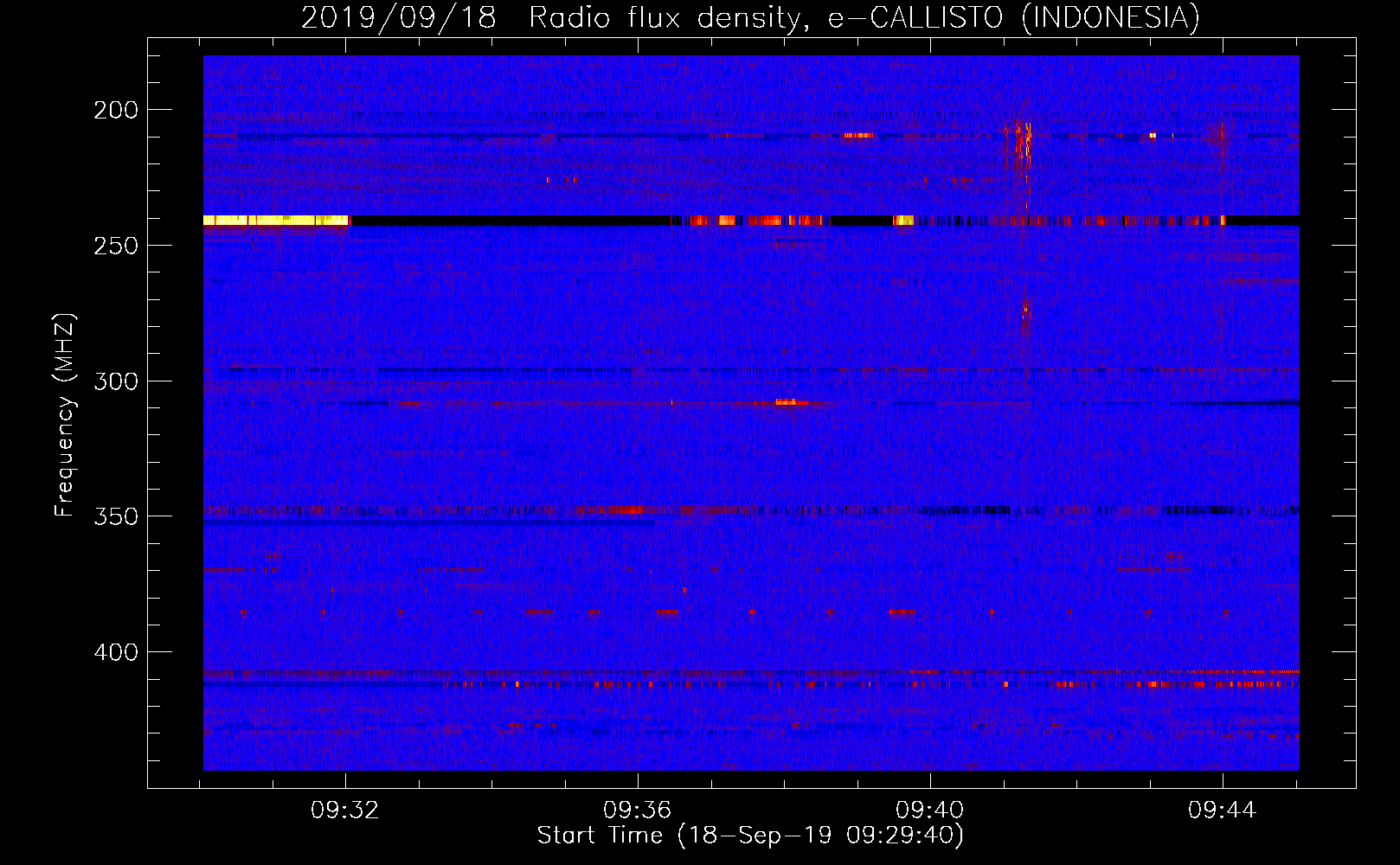Click the 09:32 time tick label
The image size is (1400, 865).
(x=345, y=811)
